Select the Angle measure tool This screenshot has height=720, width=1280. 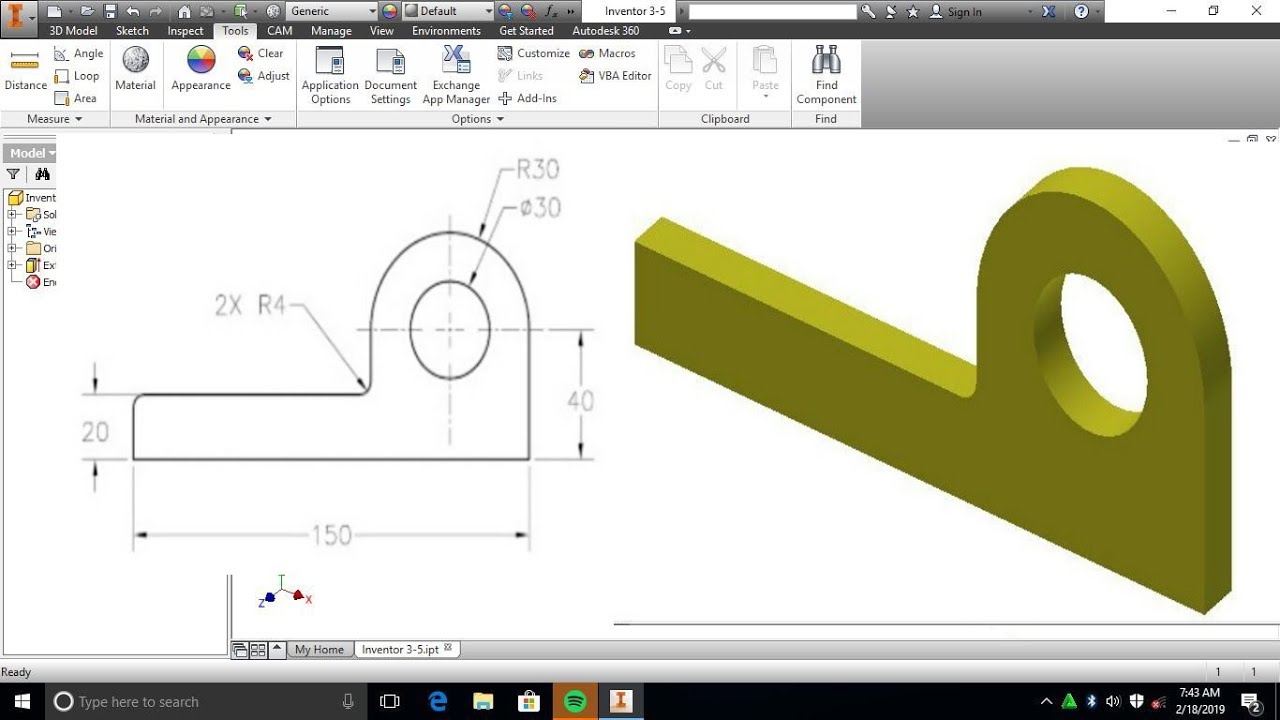79,54
